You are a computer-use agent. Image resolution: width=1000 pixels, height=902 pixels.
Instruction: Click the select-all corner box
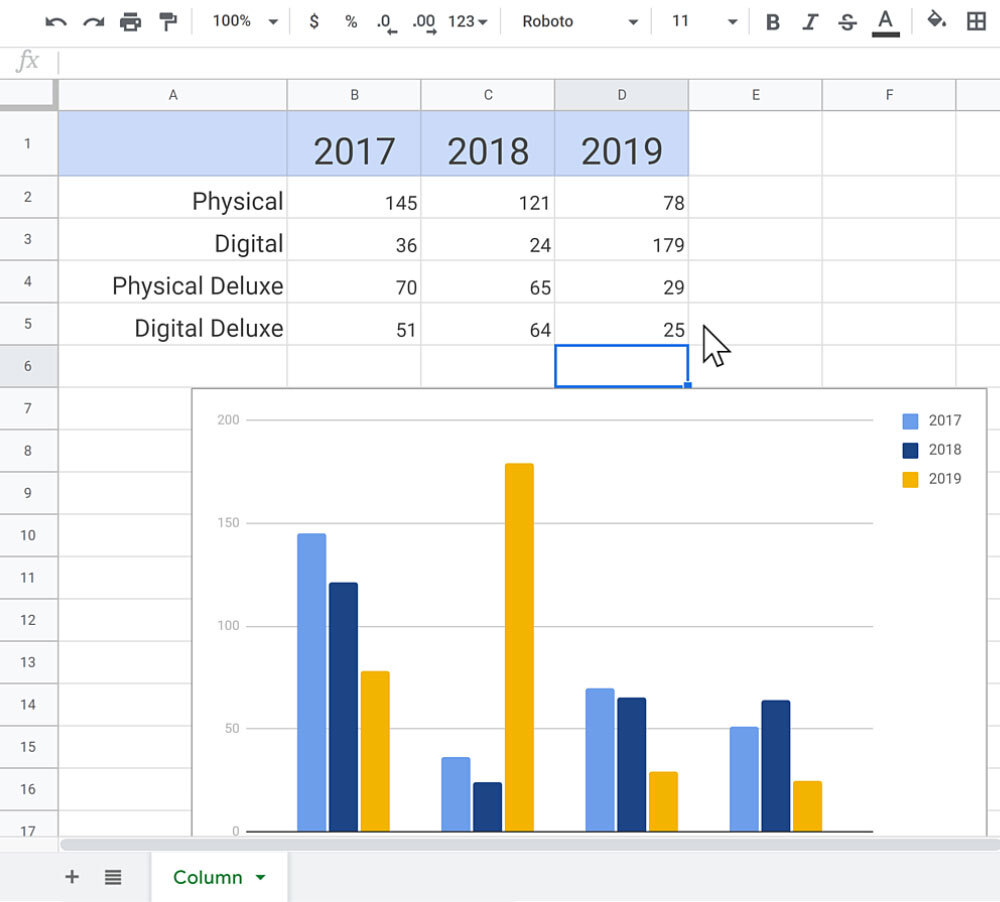[x=28, y=94]
